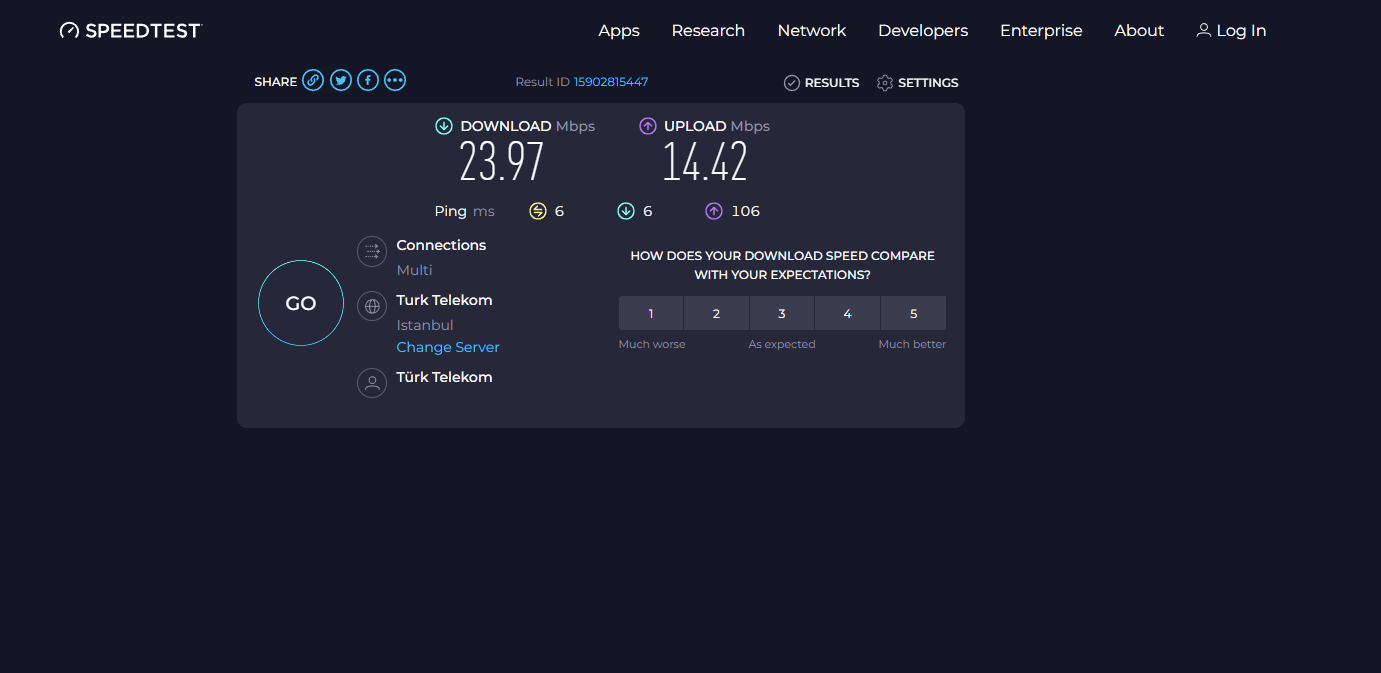Open the Network menu
This screenshot has width=1381, height=673.
pyautogui.click(x=811, y=31)
